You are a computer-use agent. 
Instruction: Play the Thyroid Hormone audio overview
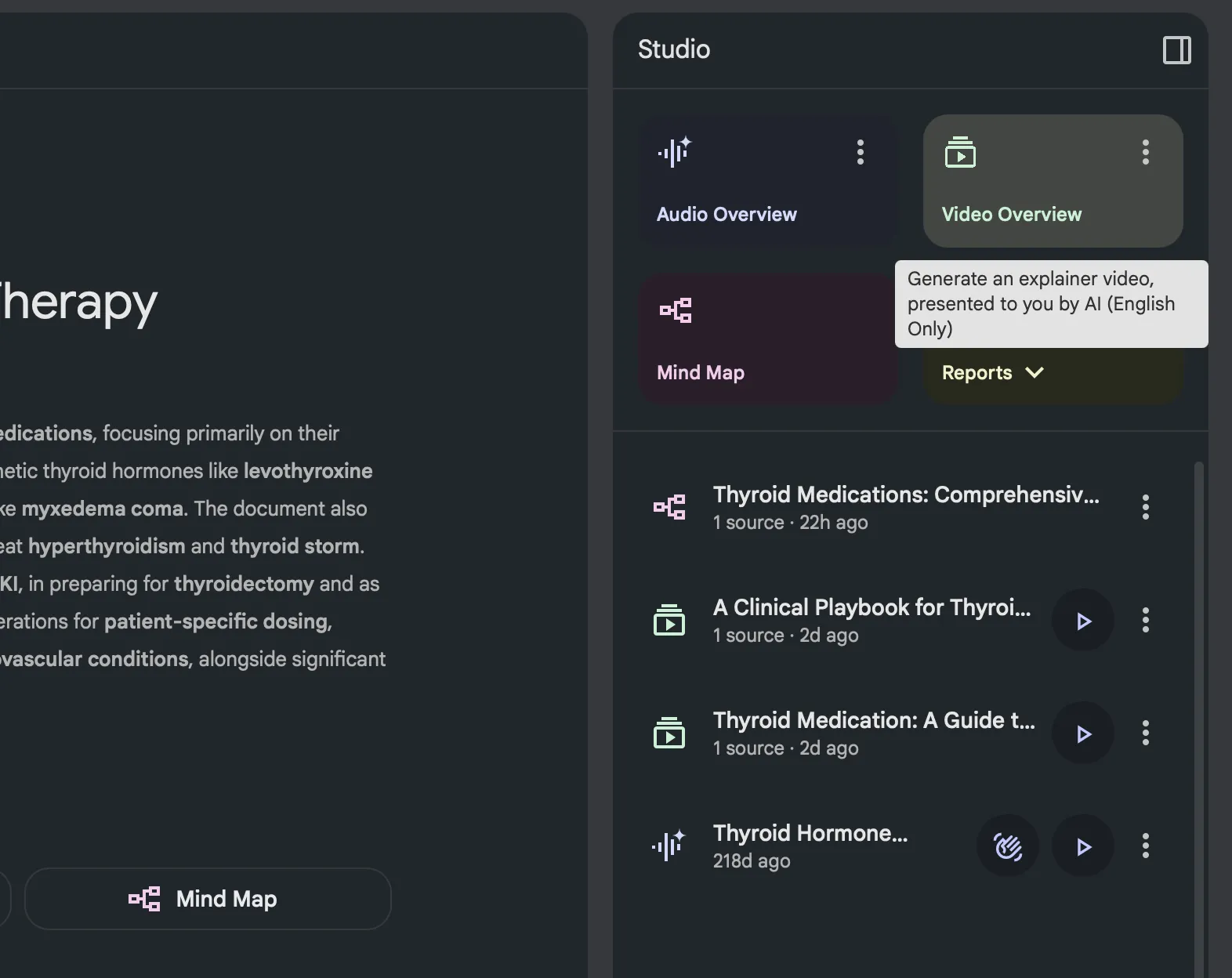(1083, 846)
